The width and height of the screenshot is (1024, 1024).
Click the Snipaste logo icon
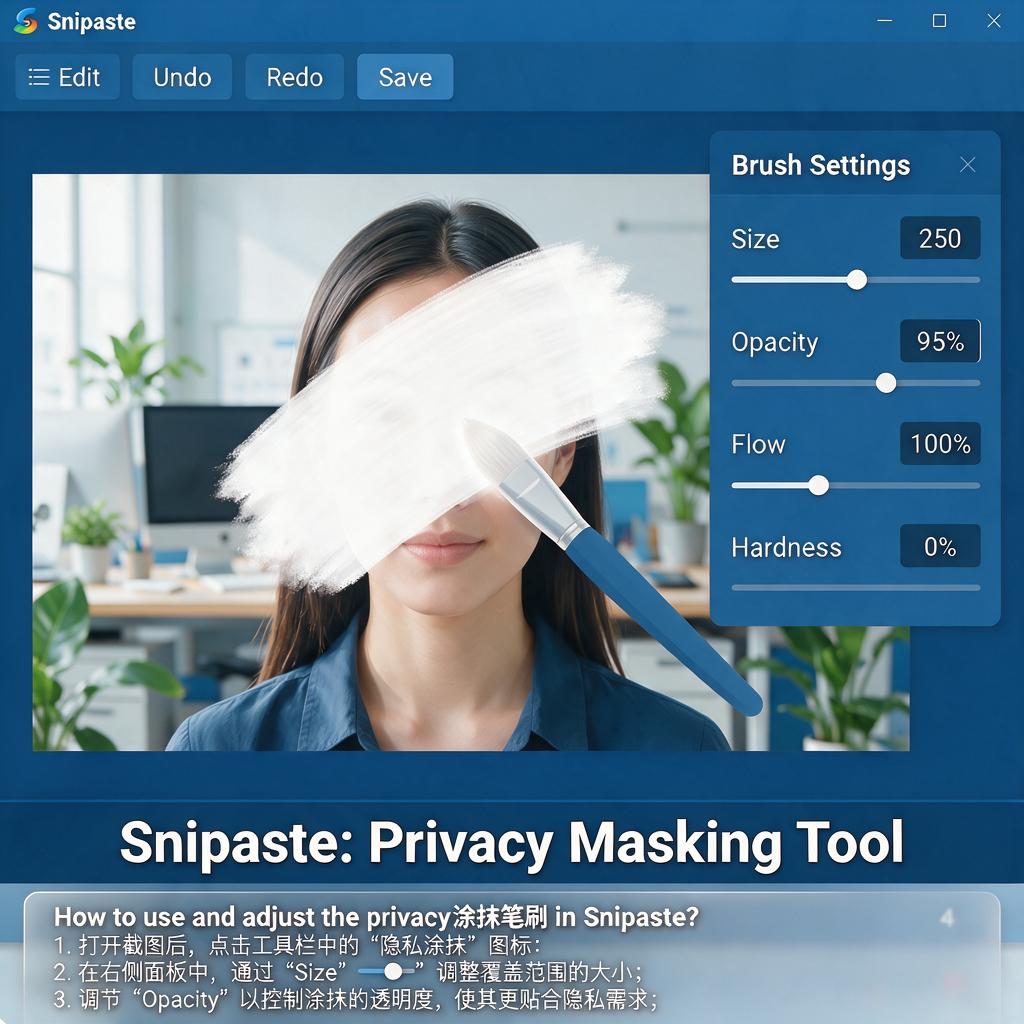(x=25, y=21)
